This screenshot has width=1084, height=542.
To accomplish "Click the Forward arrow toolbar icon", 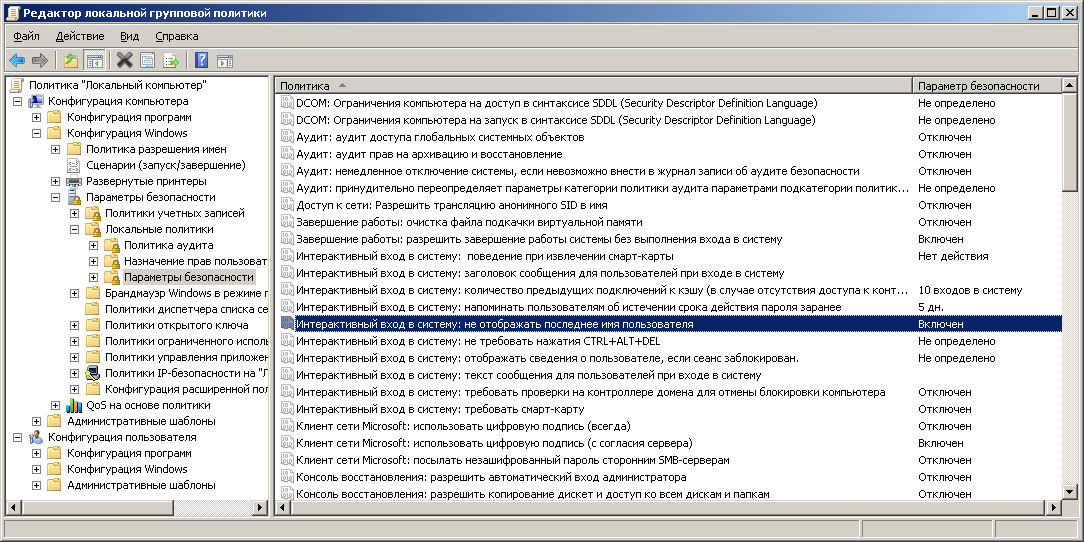I will [x=39, y=61].
